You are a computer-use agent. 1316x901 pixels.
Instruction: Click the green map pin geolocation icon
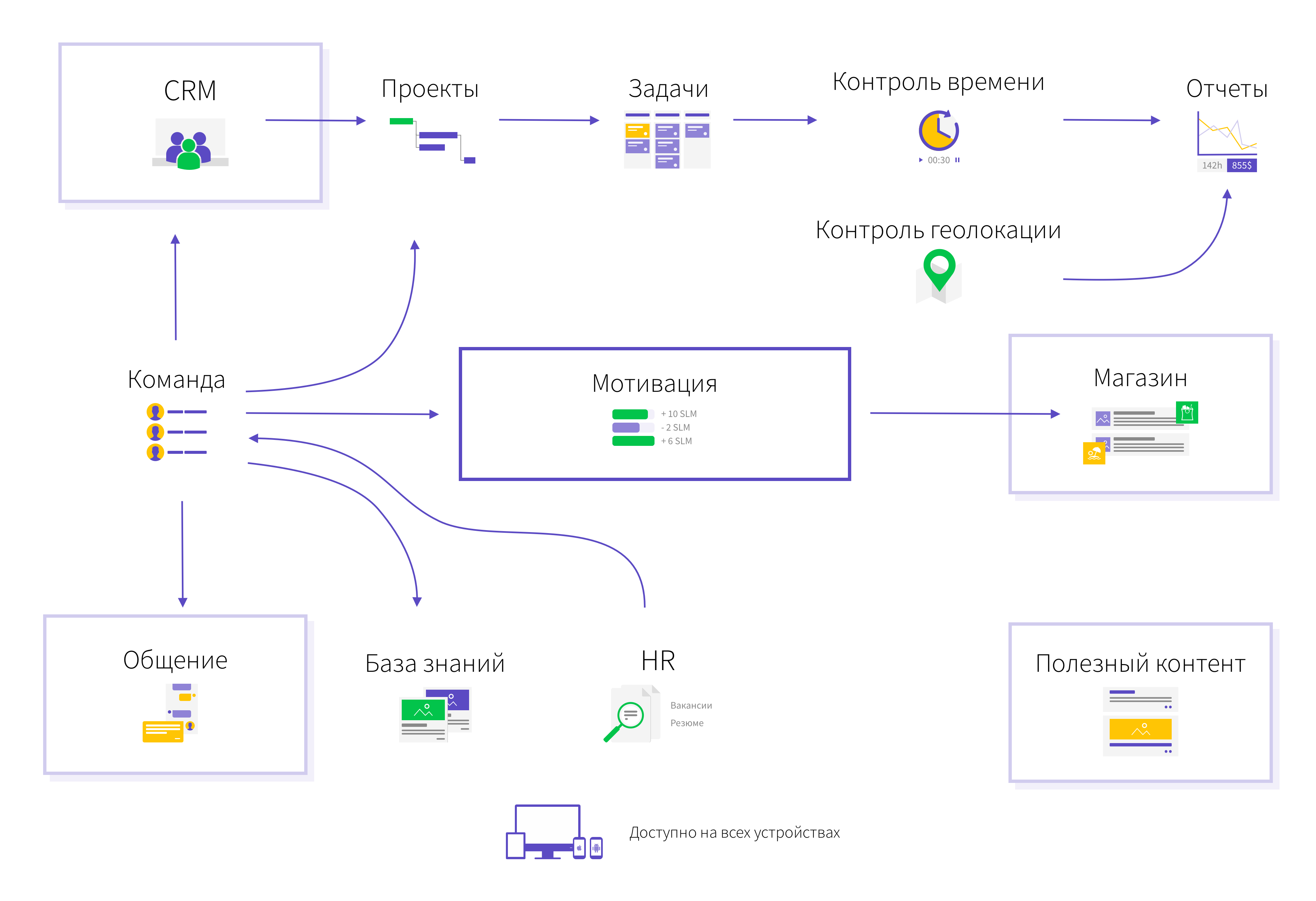[x=939, y=276]
